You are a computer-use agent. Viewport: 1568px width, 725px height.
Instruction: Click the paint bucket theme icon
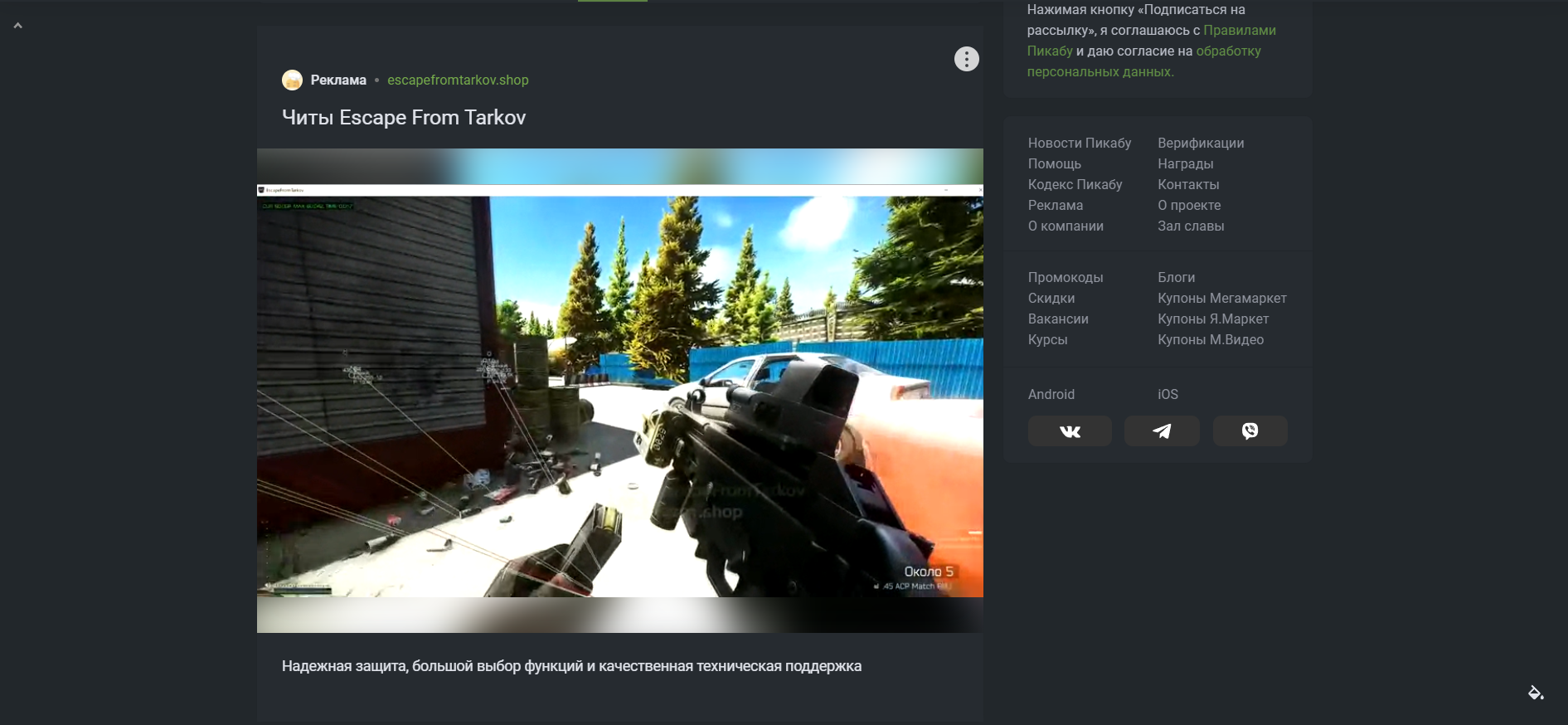coord(1536,693)
